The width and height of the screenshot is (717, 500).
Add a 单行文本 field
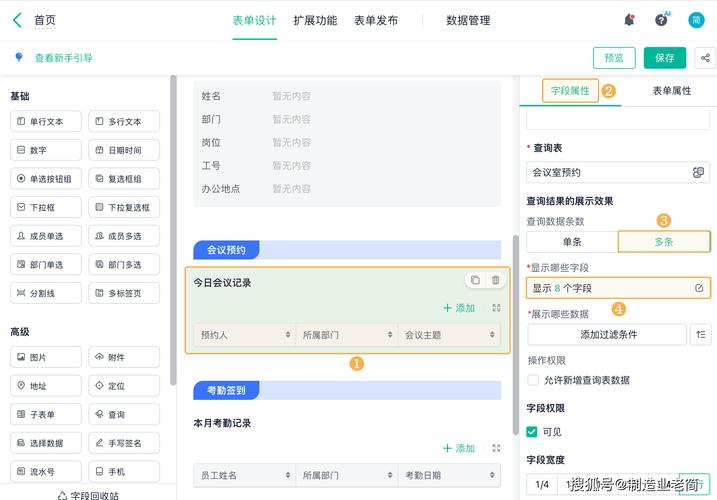[46, 122]
